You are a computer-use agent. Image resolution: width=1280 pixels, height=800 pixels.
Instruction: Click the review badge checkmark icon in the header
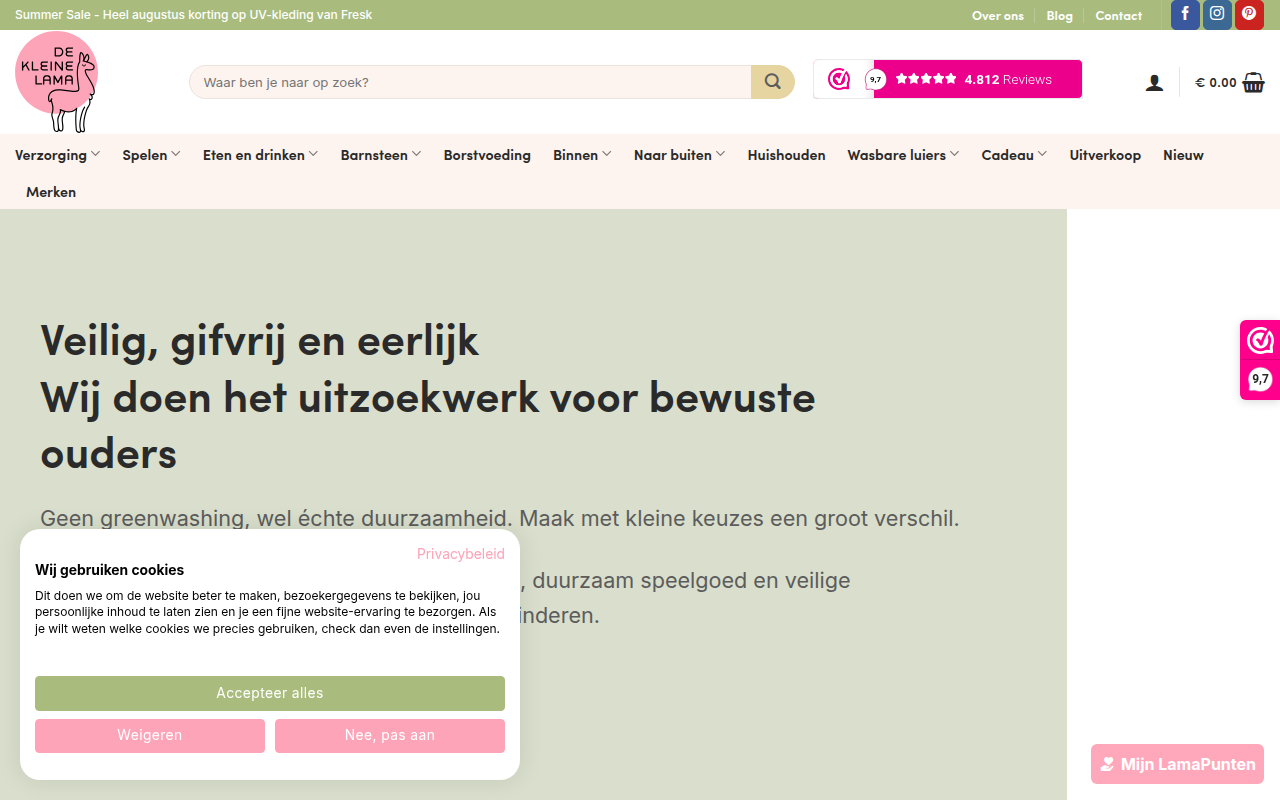point(838,79)
